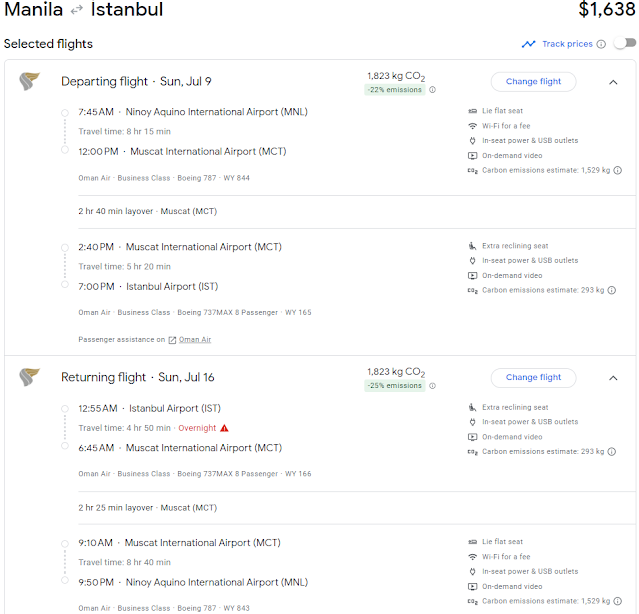Click info icon beside -25% emissions
The width and height of the screenshot is (639, 614).
click(x=432, y=386)
